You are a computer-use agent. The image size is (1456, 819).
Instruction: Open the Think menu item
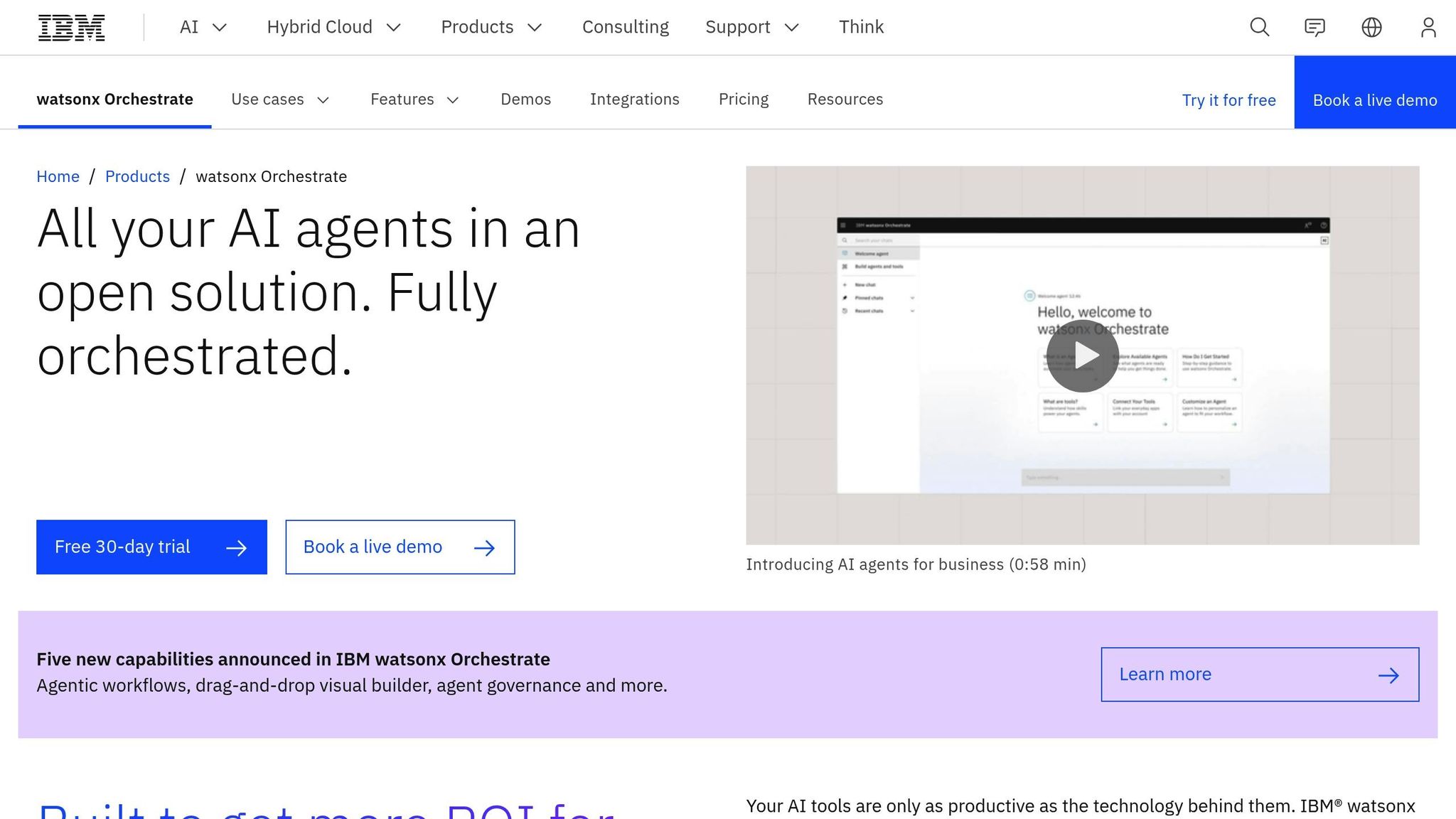tap(861, 27)
